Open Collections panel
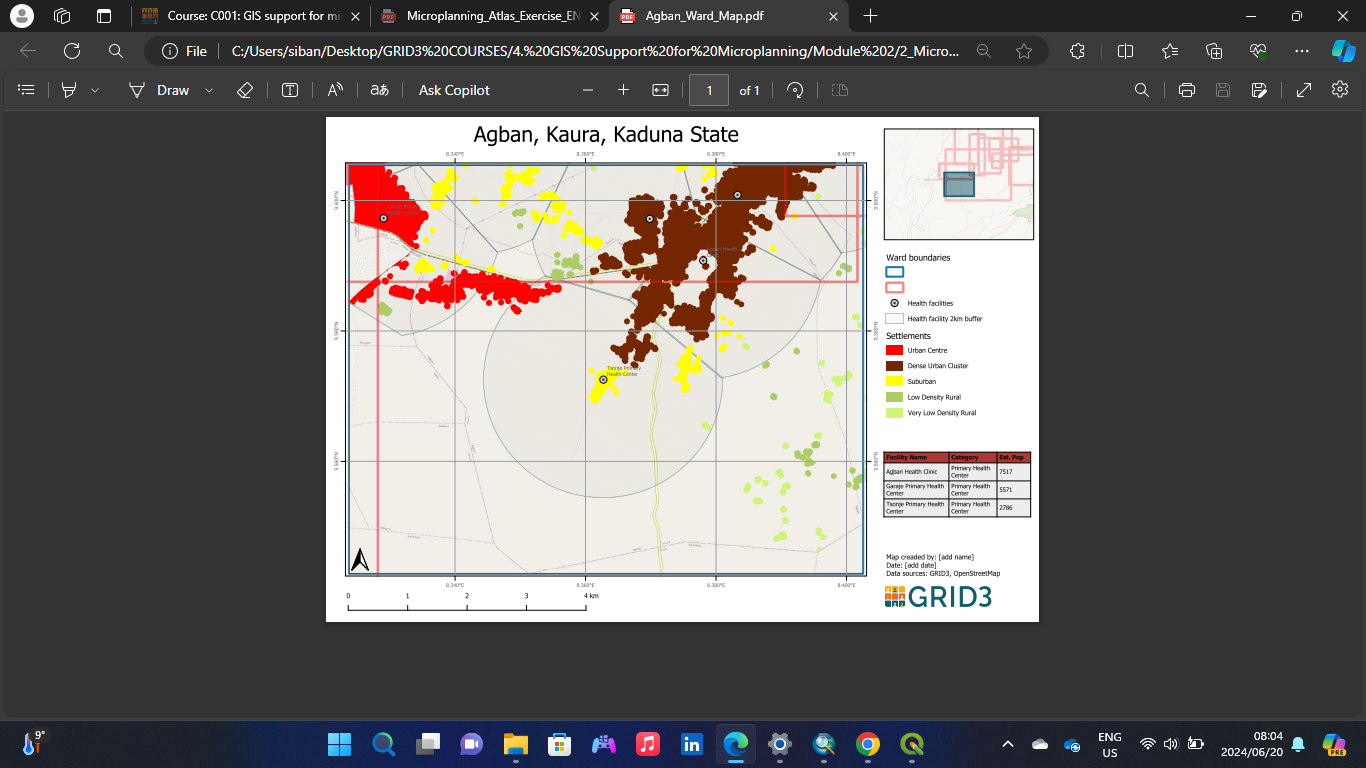Image resolution: width=1366 pixels, height=768 pixels. [1214, 51]
